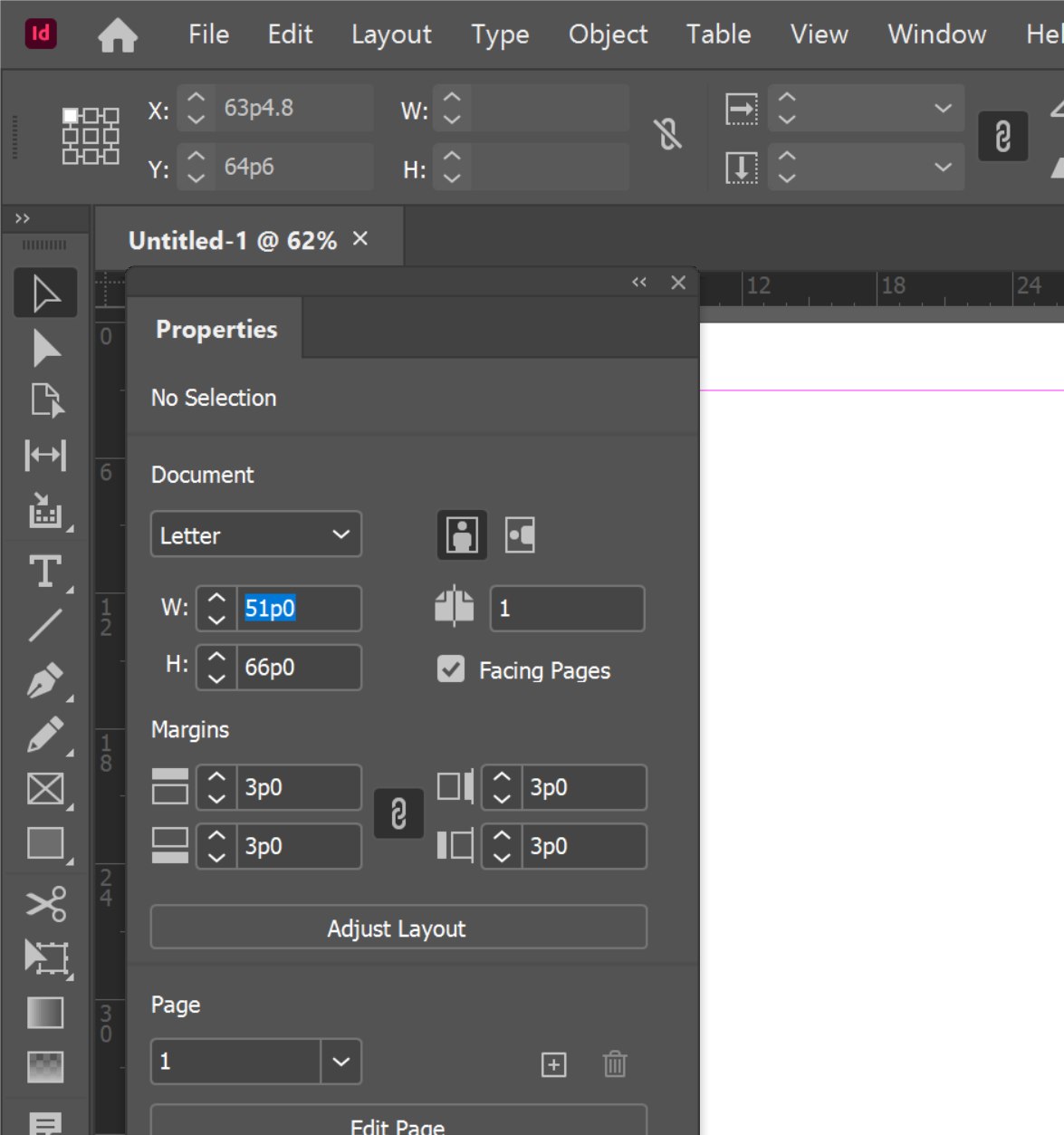The width and height of the screenshot is (1064, 1135).
Task: Open the Object menu
Action: click(608, 34)
